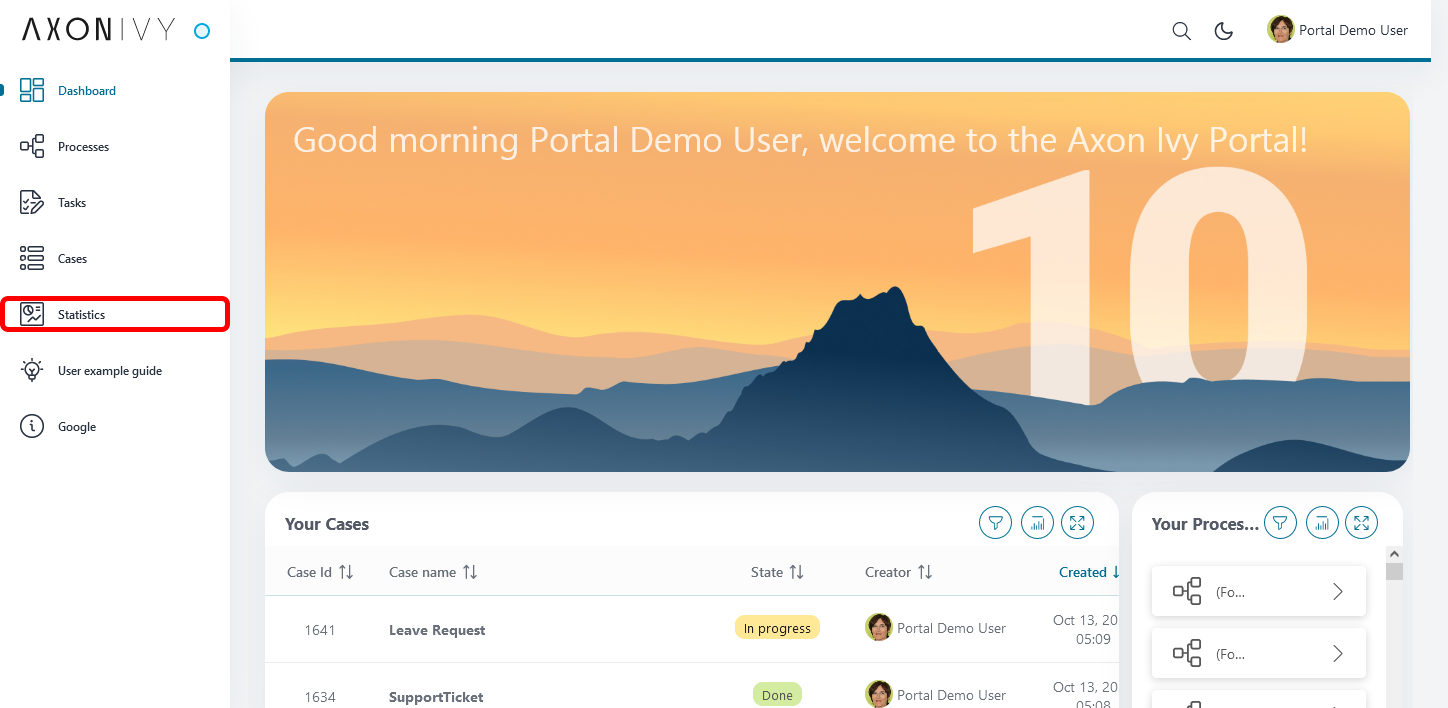The height and width of the screenshot is (708, 1448).
Task: Open Processes from the sidebar
Action: 115,146
